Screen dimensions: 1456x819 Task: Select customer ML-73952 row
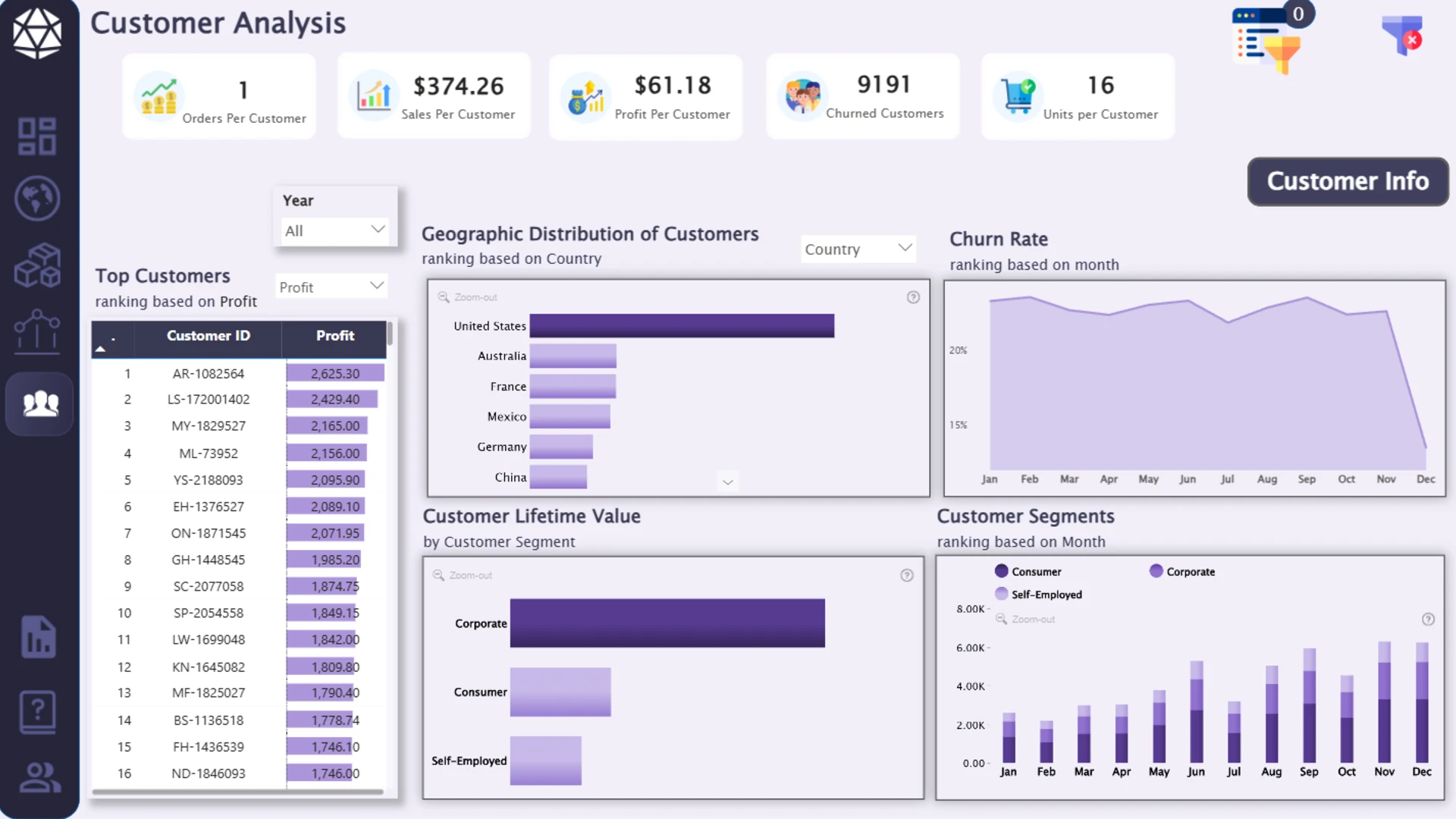(x=239, y=453)
